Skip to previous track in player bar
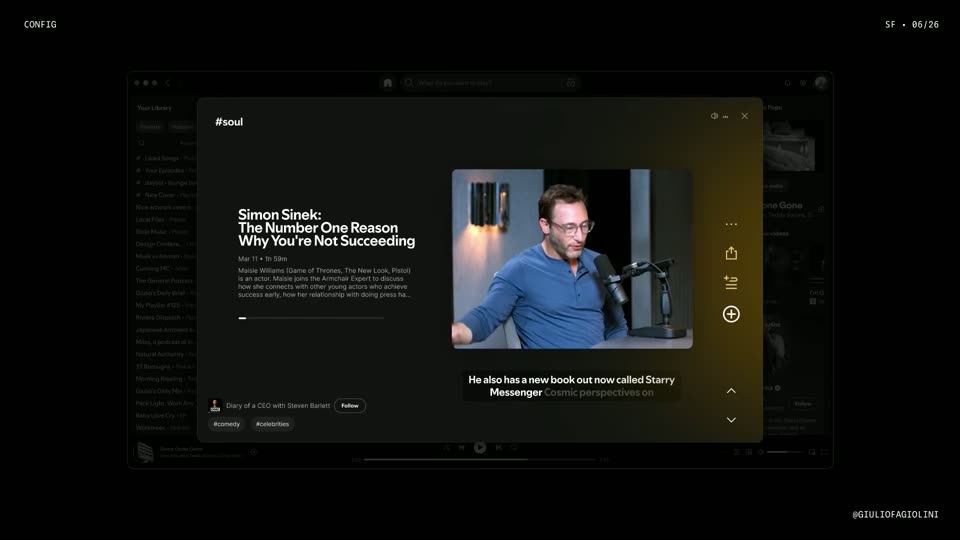 click(462, 448)
